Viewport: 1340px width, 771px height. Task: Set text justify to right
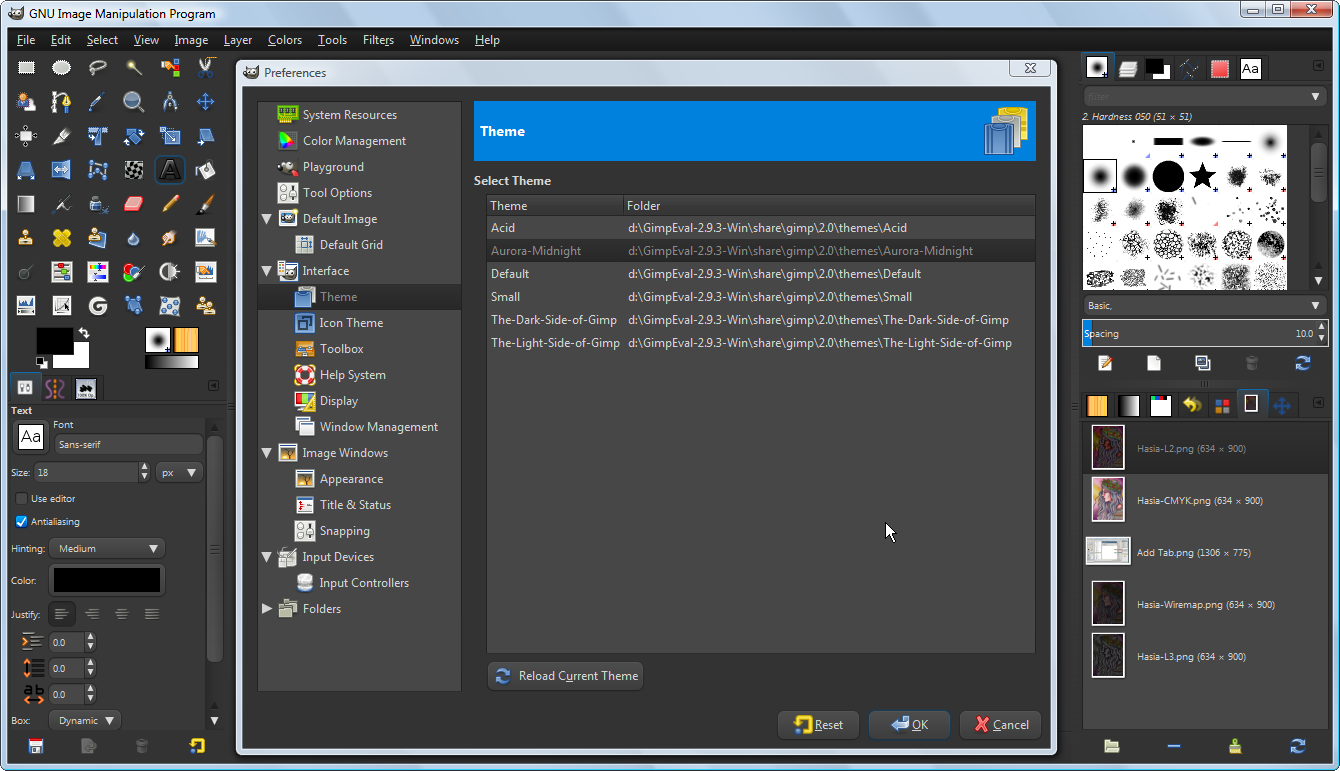[x=92, y=613]
